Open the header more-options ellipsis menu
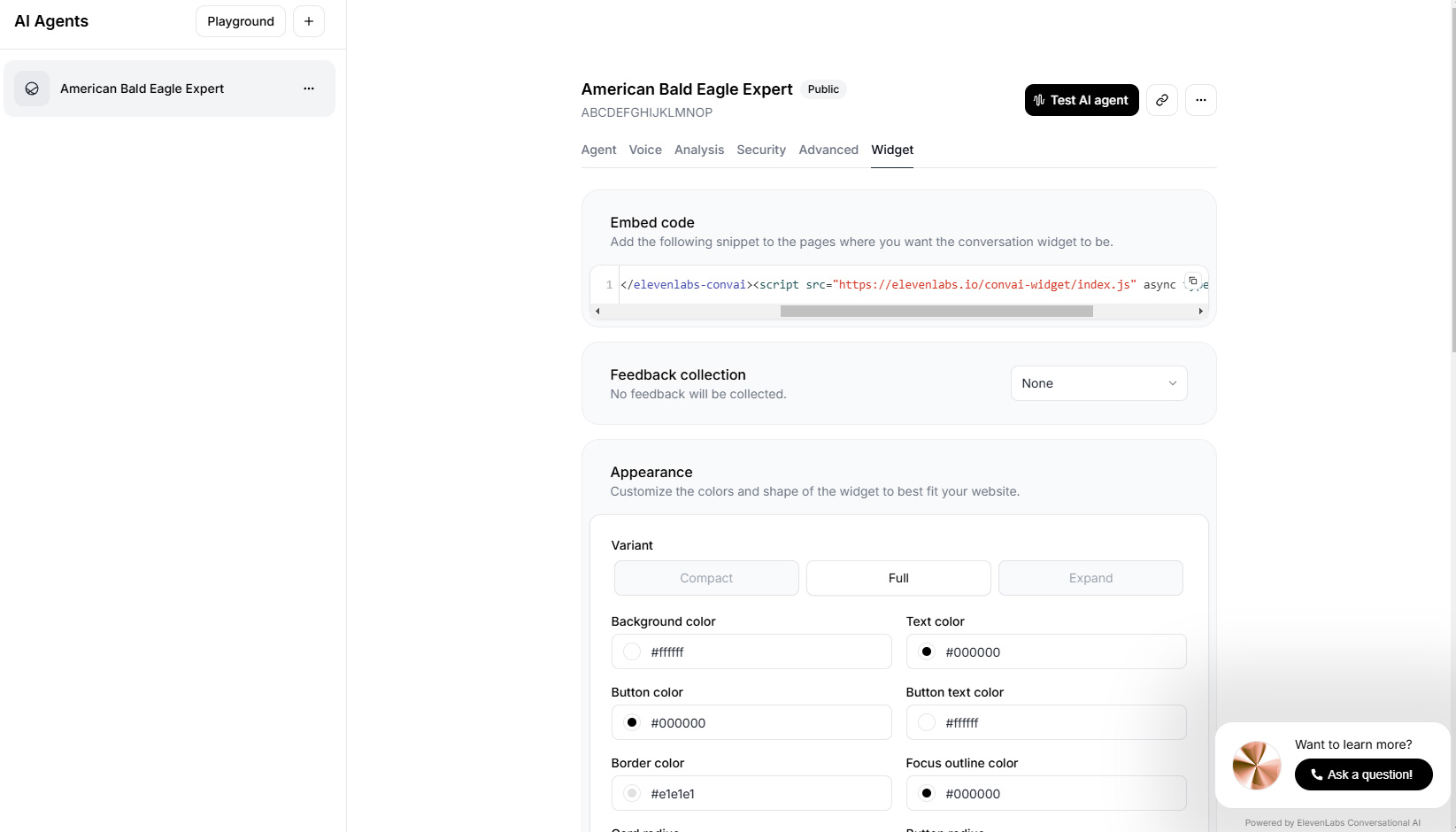1456x832 pixels. pos(1200,100)
